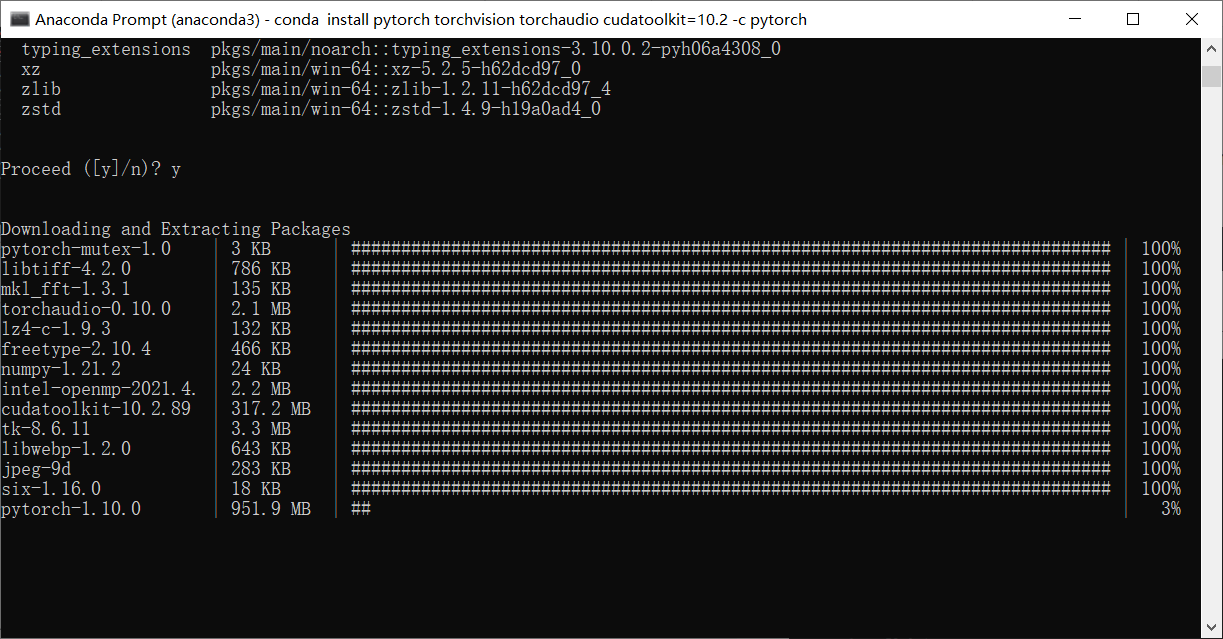Screen dimensions: 1223x639
Task: Maximize the Anaconda Prompt window
Action: (1132, 19)
